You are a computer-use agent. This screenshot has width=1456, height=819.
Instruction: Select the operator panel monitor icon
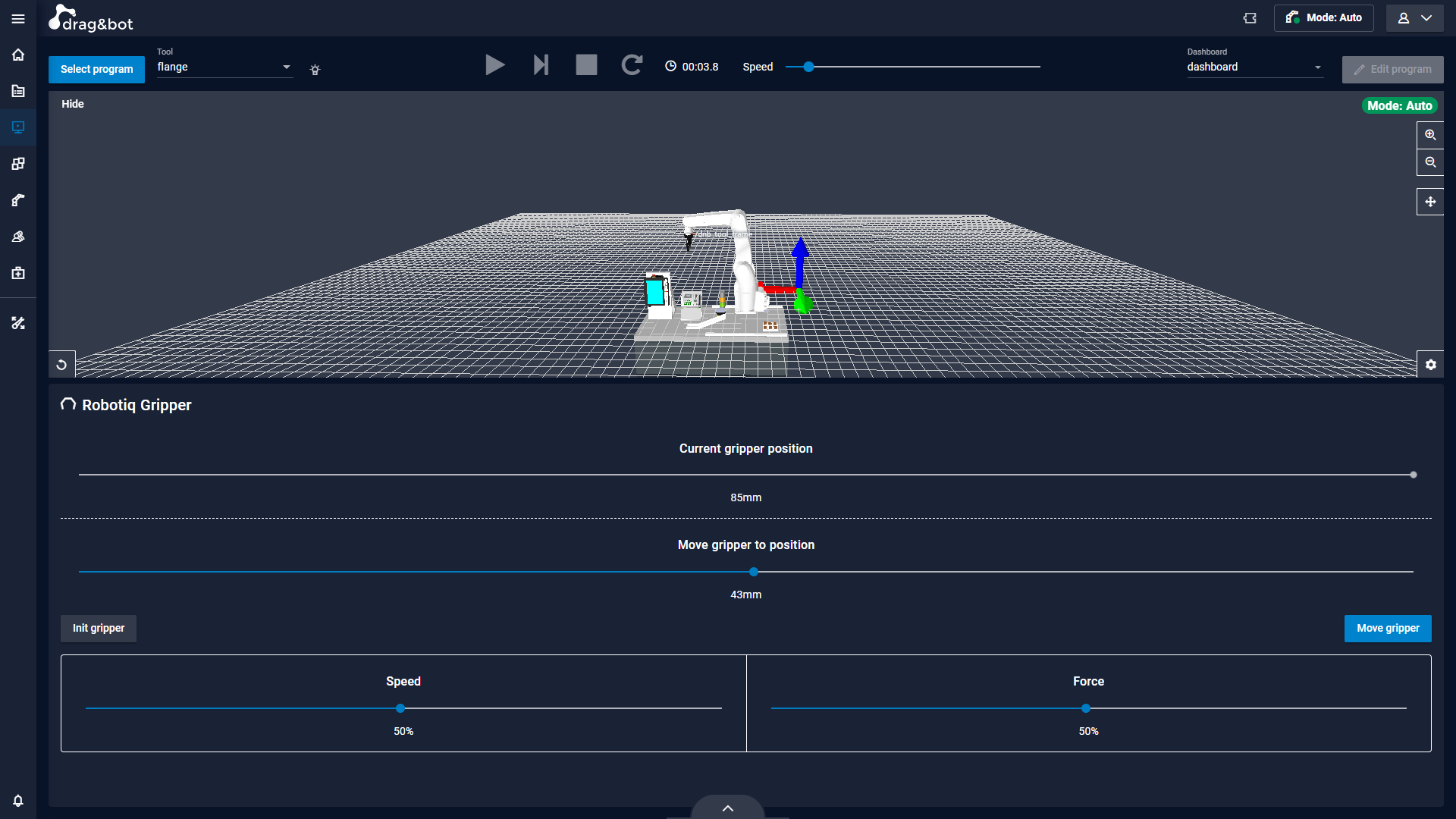pos(18,127)
